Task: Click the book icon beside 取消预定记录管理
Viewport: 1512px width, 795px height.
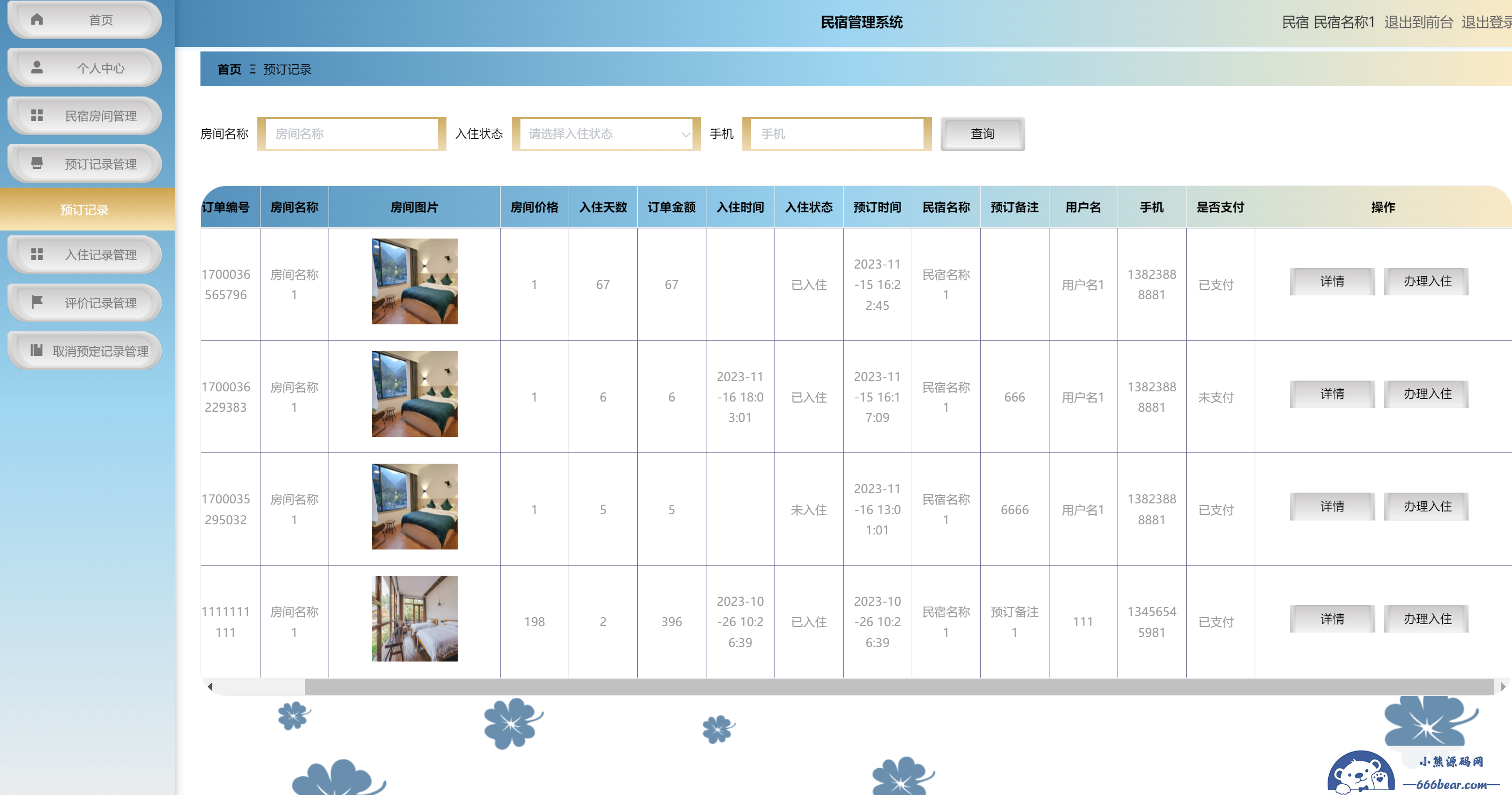Action: [37, 351]
